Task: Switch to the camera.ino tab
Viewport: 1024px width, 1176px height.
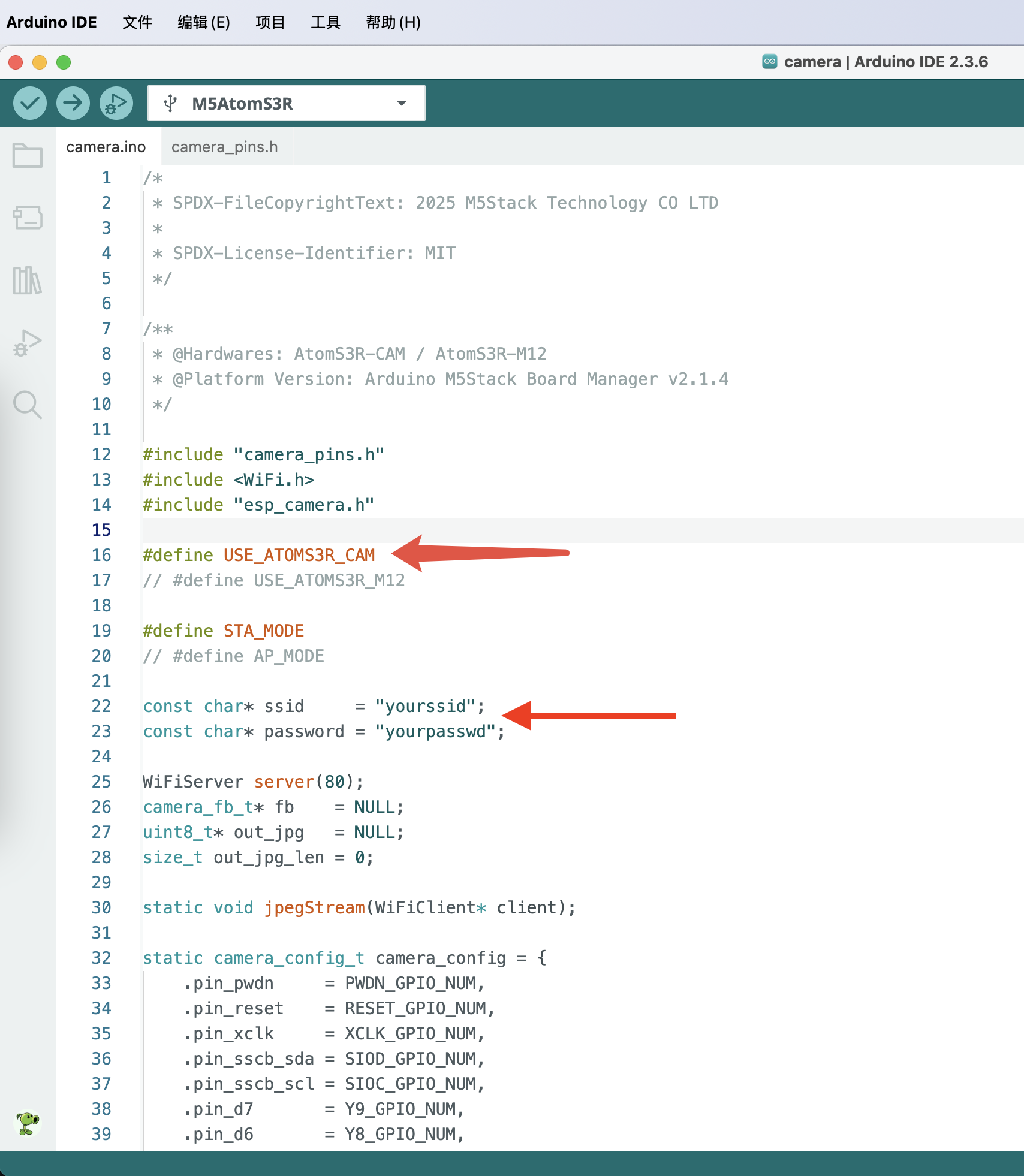Action: point(106,147)
